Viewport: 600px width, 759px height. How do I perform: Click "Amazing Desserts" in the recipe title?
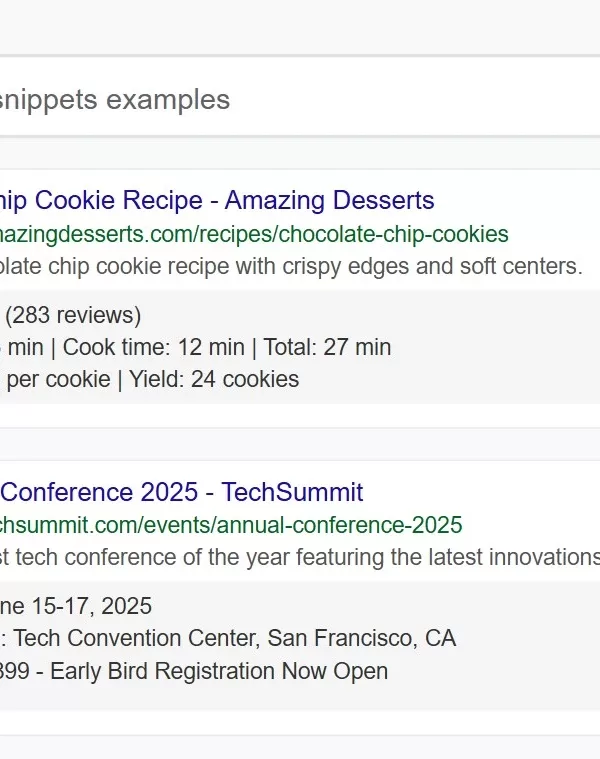click(x=329, y=200)
